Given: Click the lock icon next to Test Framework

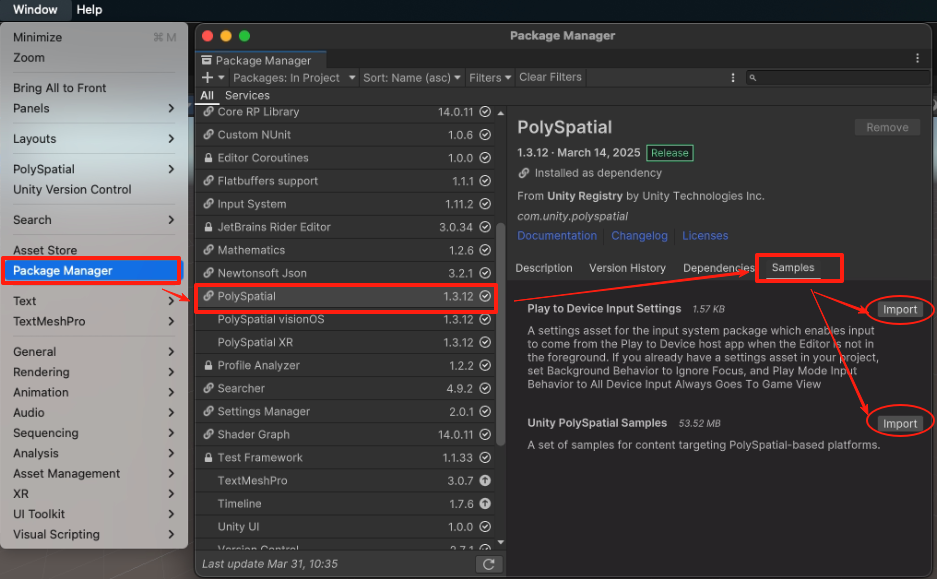Looking at the screenshot, I should point(209,458).
